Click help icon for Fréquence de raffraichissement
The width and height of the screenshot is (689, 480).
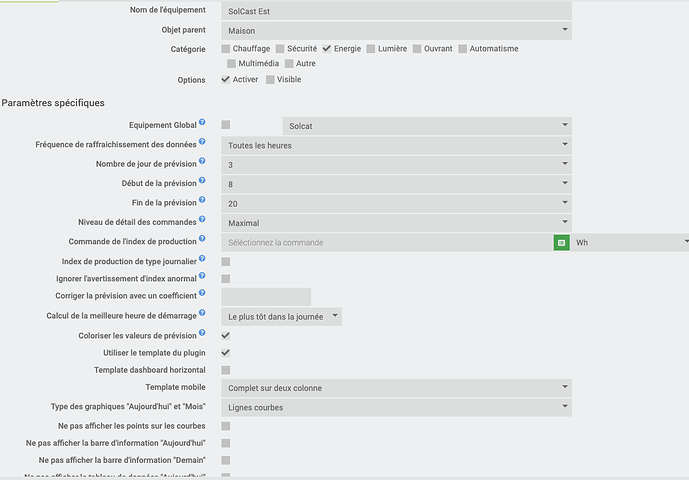pos(202,142)
